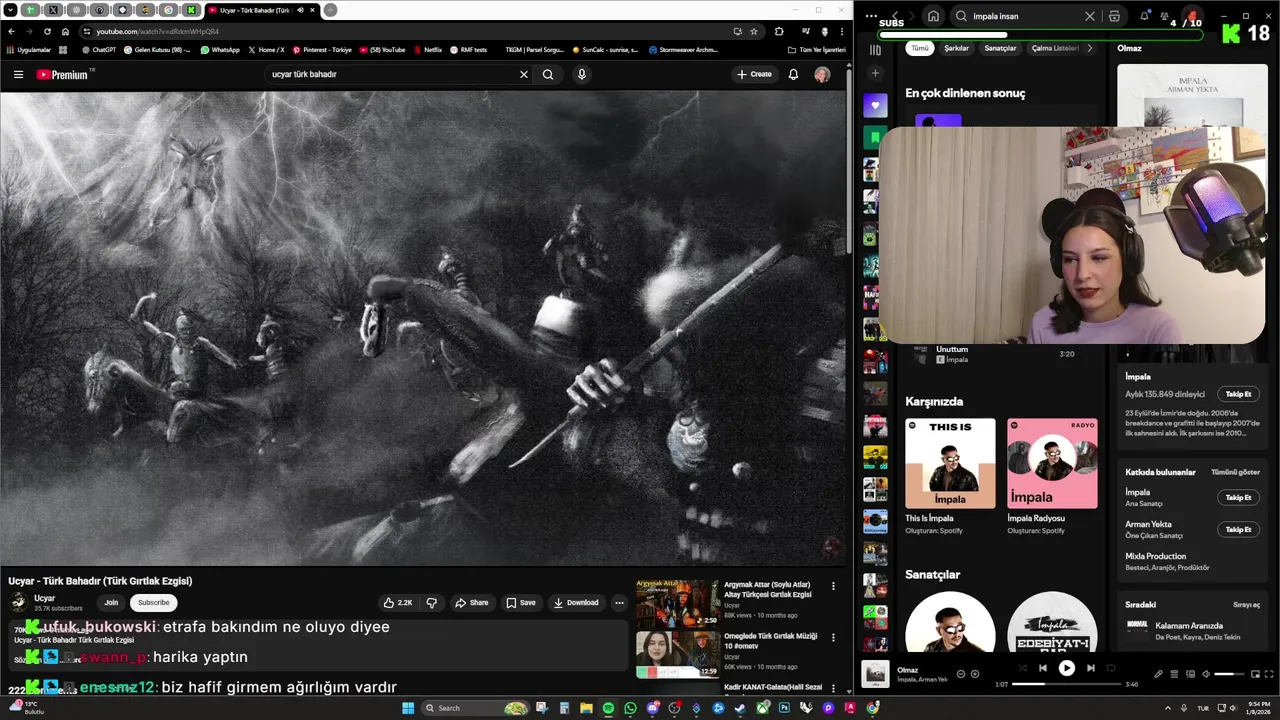Screen dimensions: 1280x720
Task: Open Spotify notifications bell
Action: (1145, 16)
